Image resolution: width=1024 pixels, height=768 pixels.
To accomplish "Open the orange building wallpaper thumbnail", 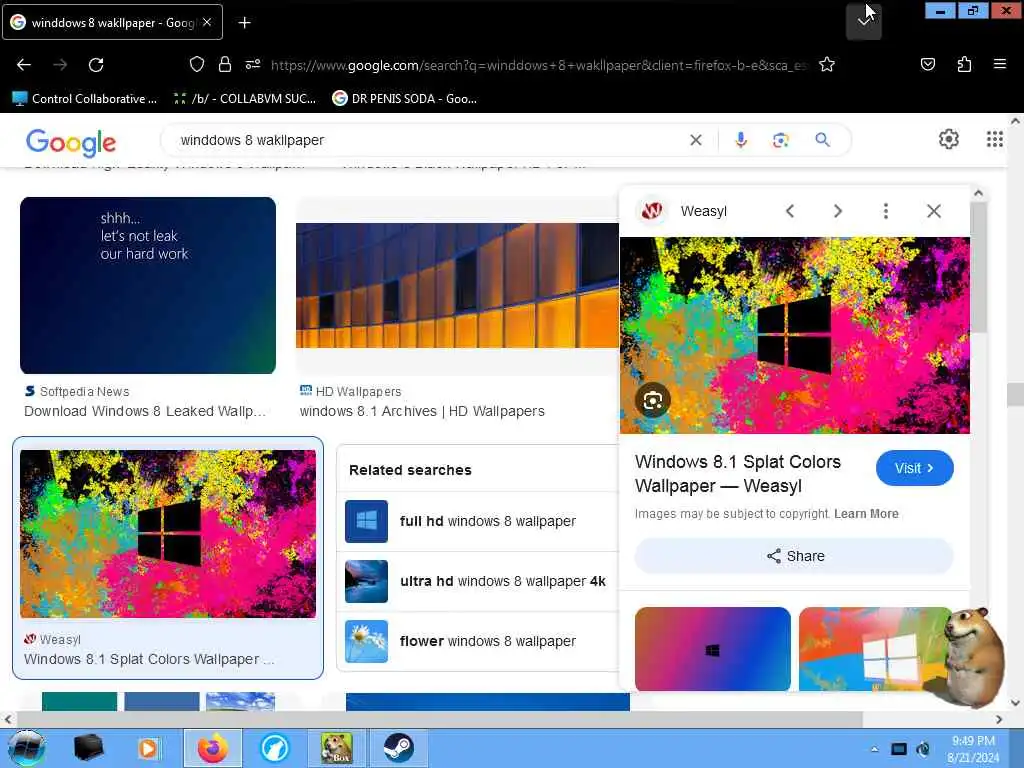I will point(457,285).
